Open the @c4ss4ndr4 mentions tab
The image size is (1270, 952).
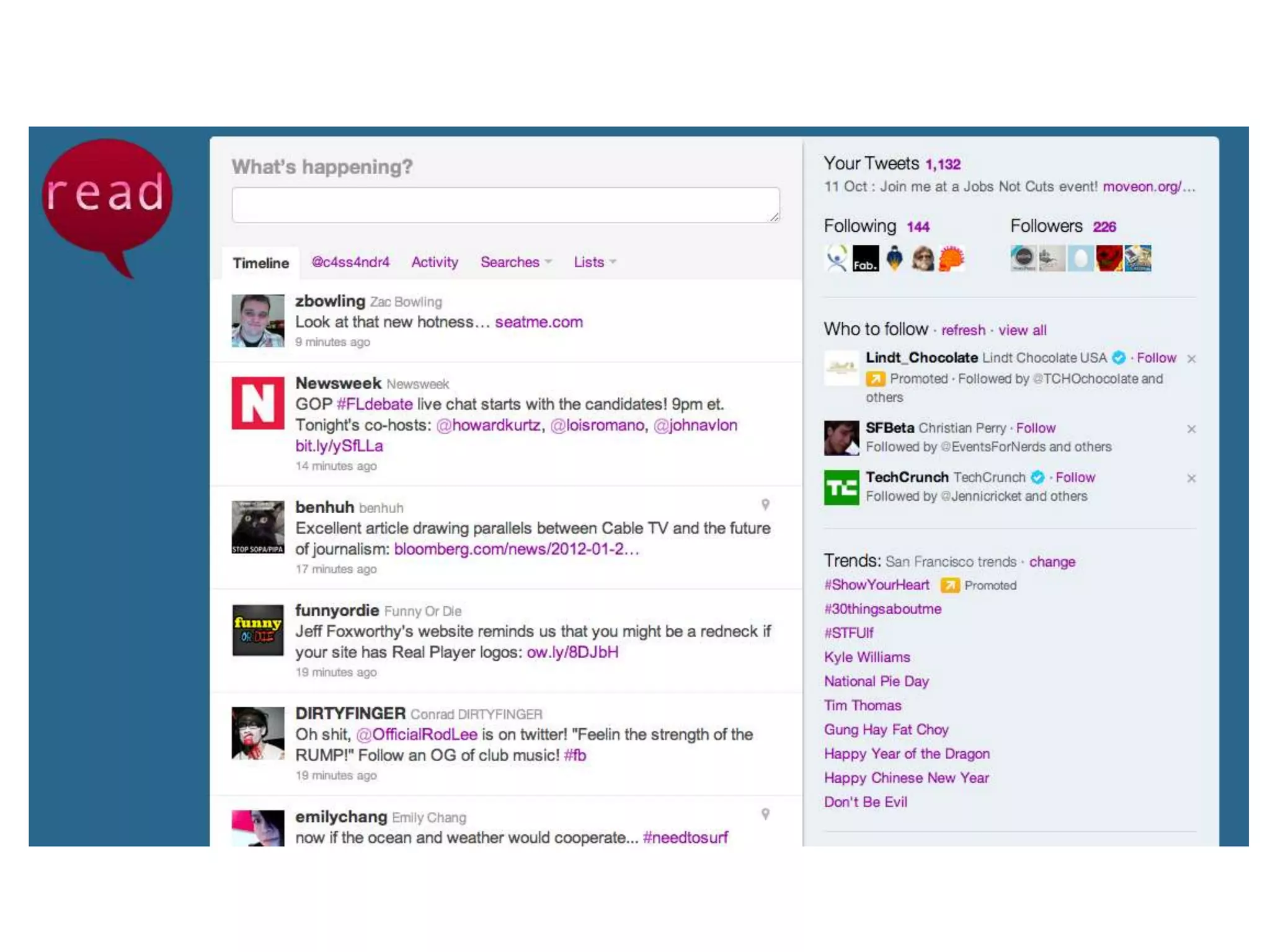coord(350,262)
